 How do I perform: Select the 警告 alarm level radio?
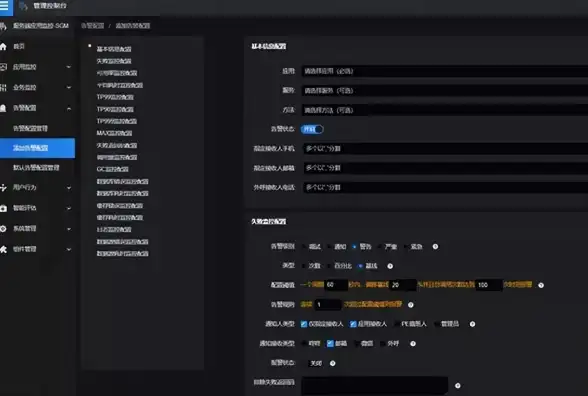(x=354, y=247)
